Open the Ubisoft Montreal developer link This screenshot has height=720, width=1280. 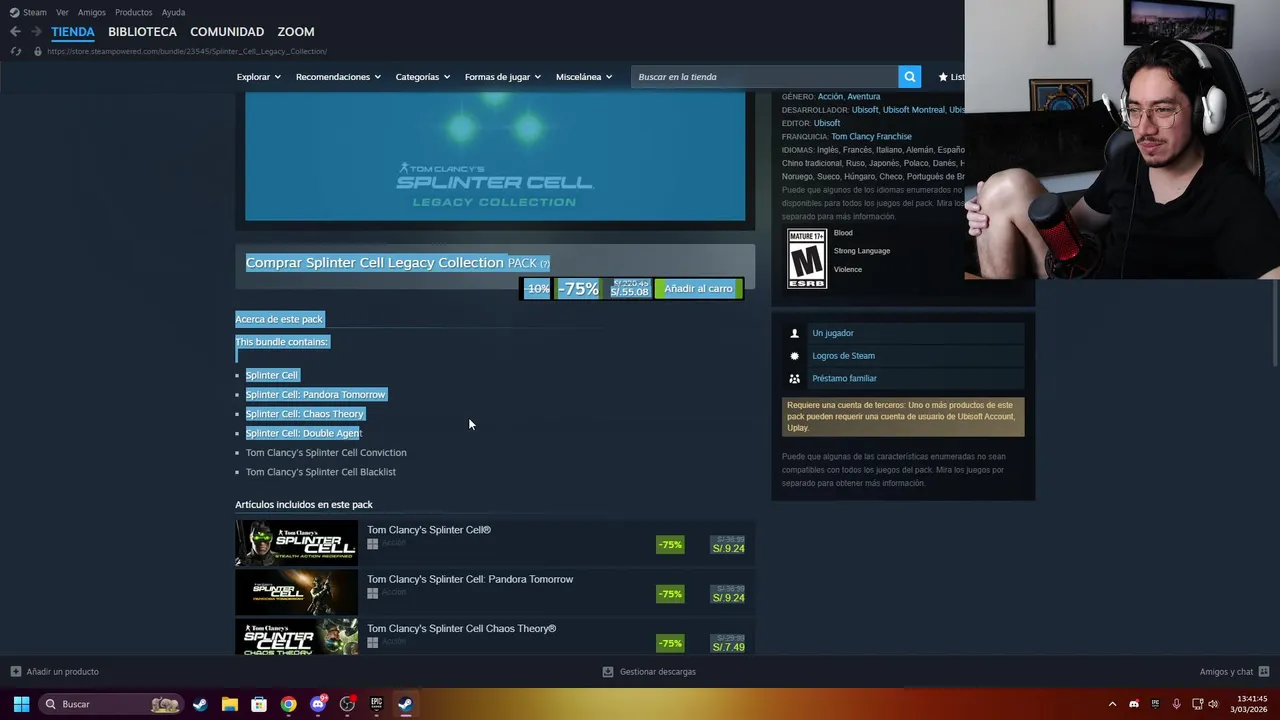[x=914, y=110]
